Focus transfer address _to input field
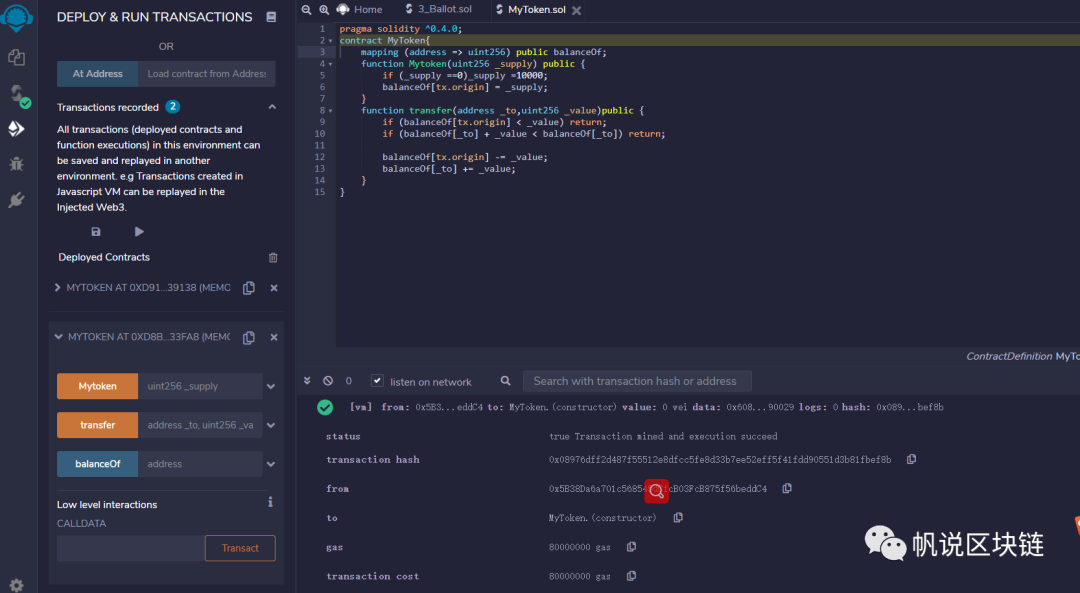 pos(200,425)
